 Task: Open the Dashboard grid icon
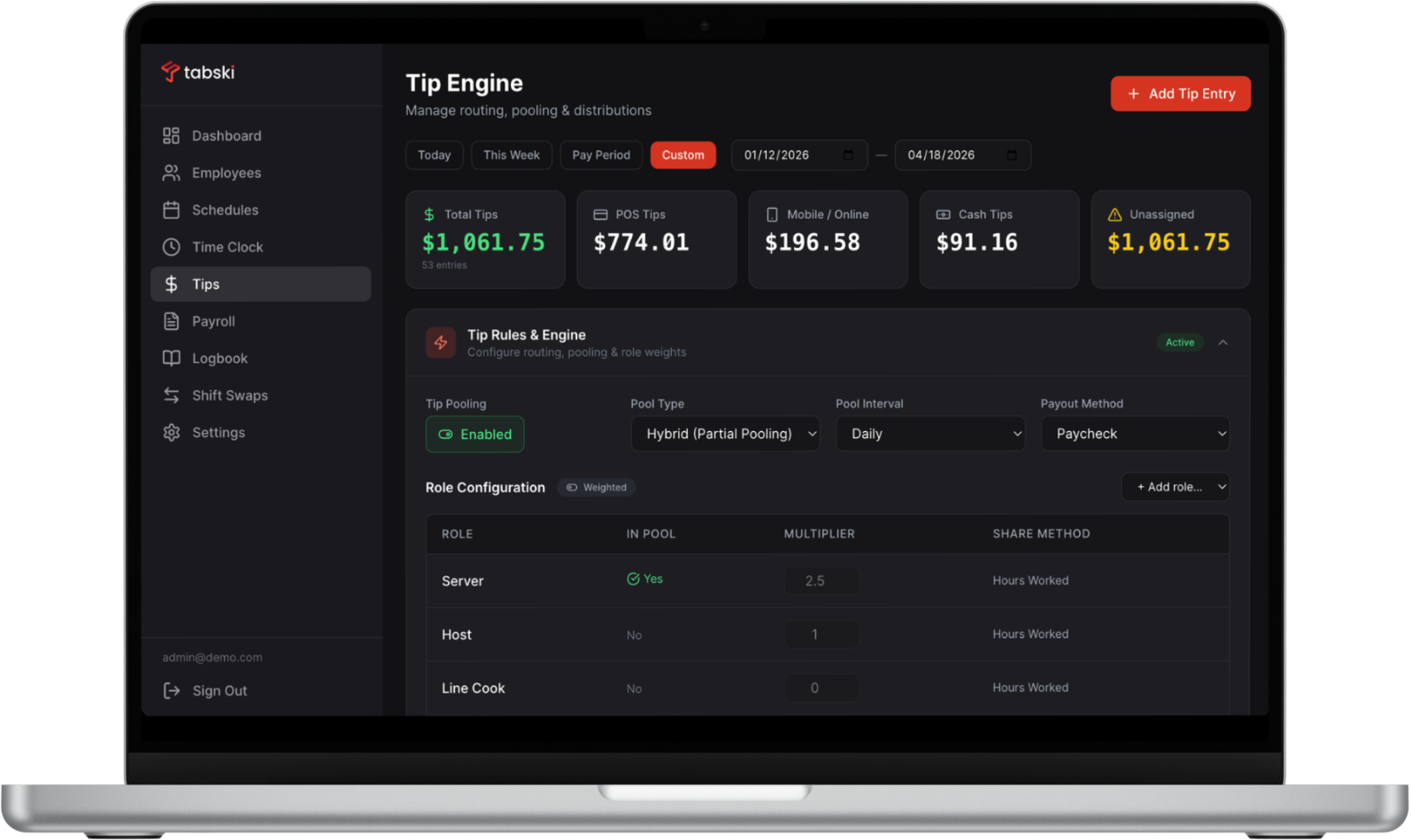tap(171, 135)
